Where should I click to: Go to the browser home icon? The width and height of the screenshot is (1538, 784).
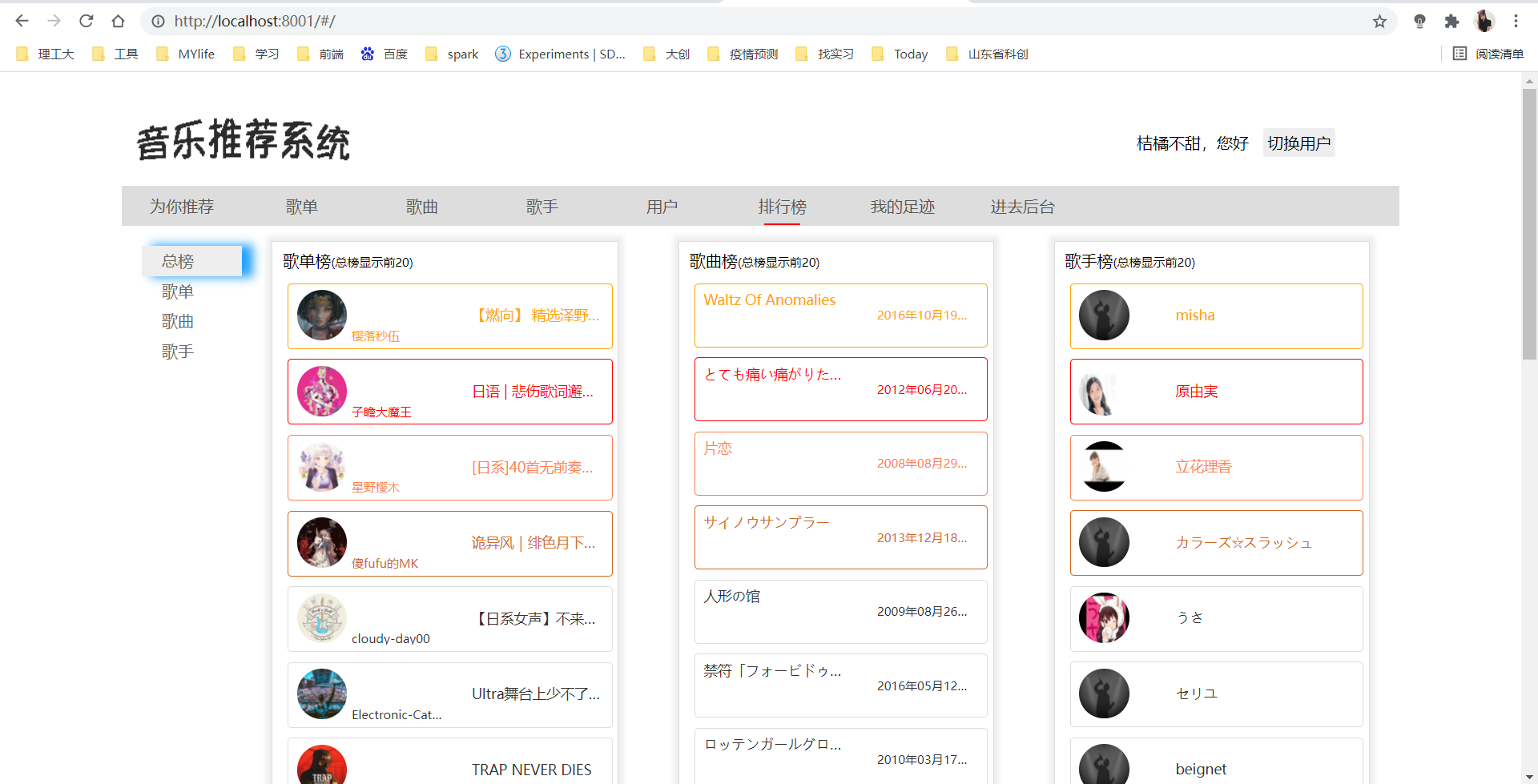point(118,21)
